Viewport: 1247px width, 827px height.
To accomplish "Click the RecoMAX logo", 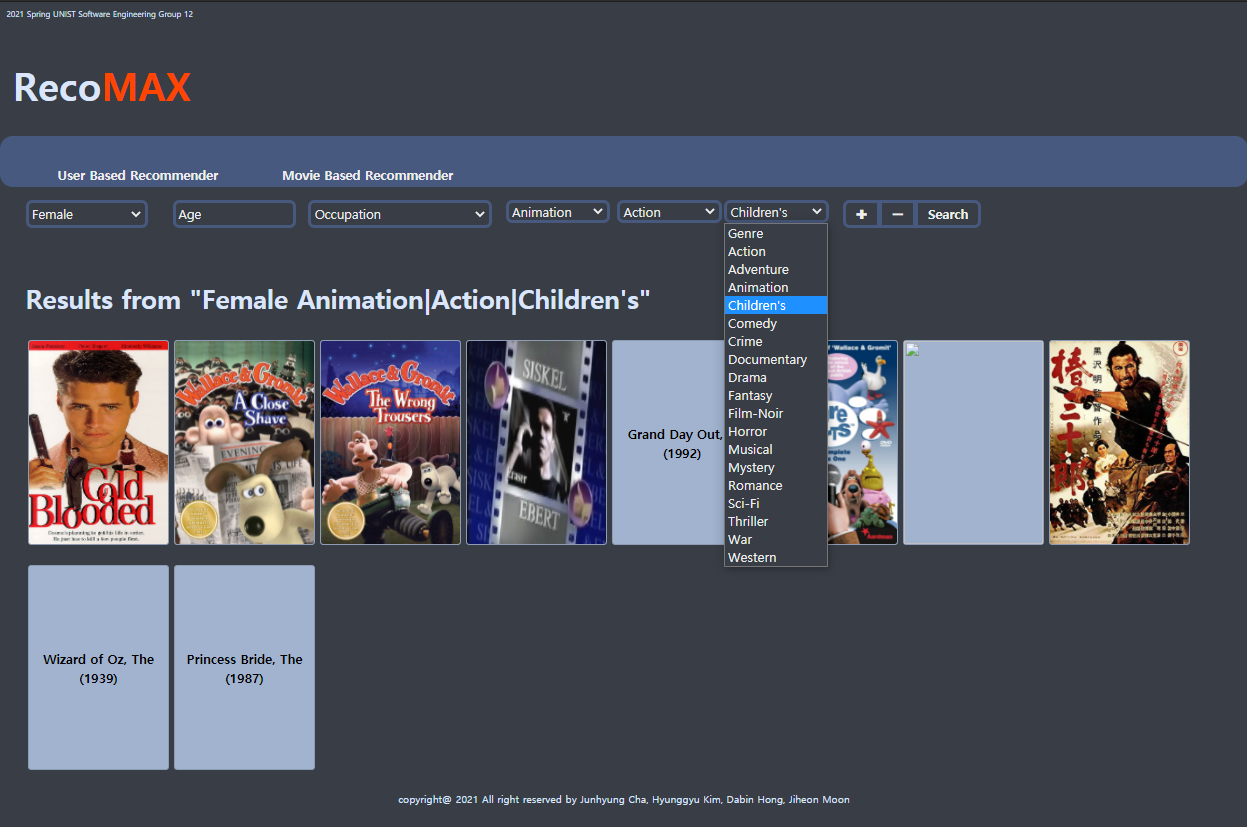I will click(101, 88).
